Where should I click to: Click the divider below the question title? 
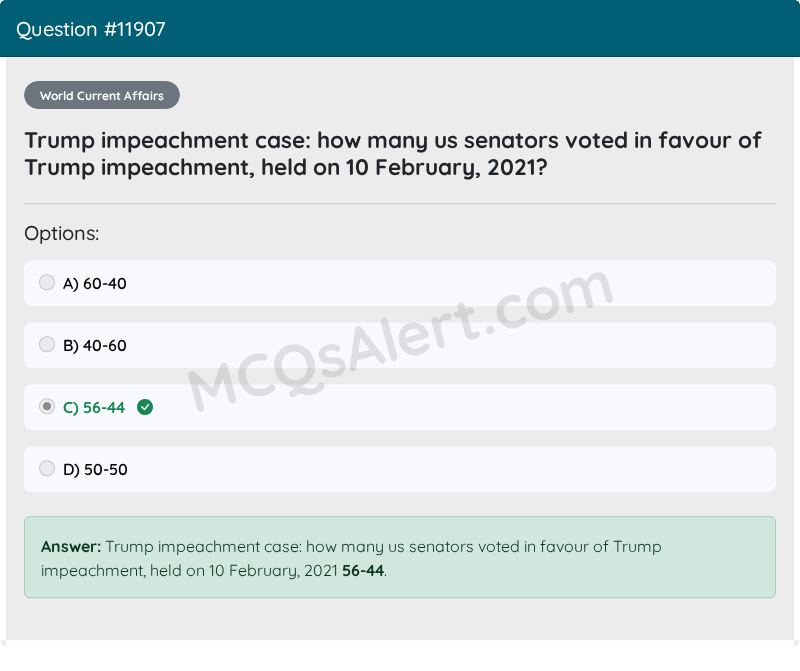click(x=400, y=203)
